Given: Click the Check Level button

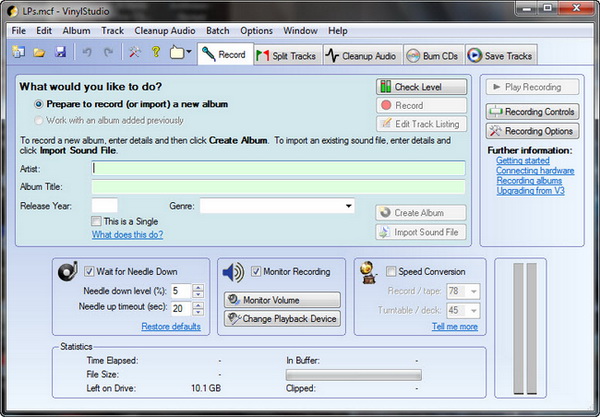Looking at the screenshot, I should 421,87.
